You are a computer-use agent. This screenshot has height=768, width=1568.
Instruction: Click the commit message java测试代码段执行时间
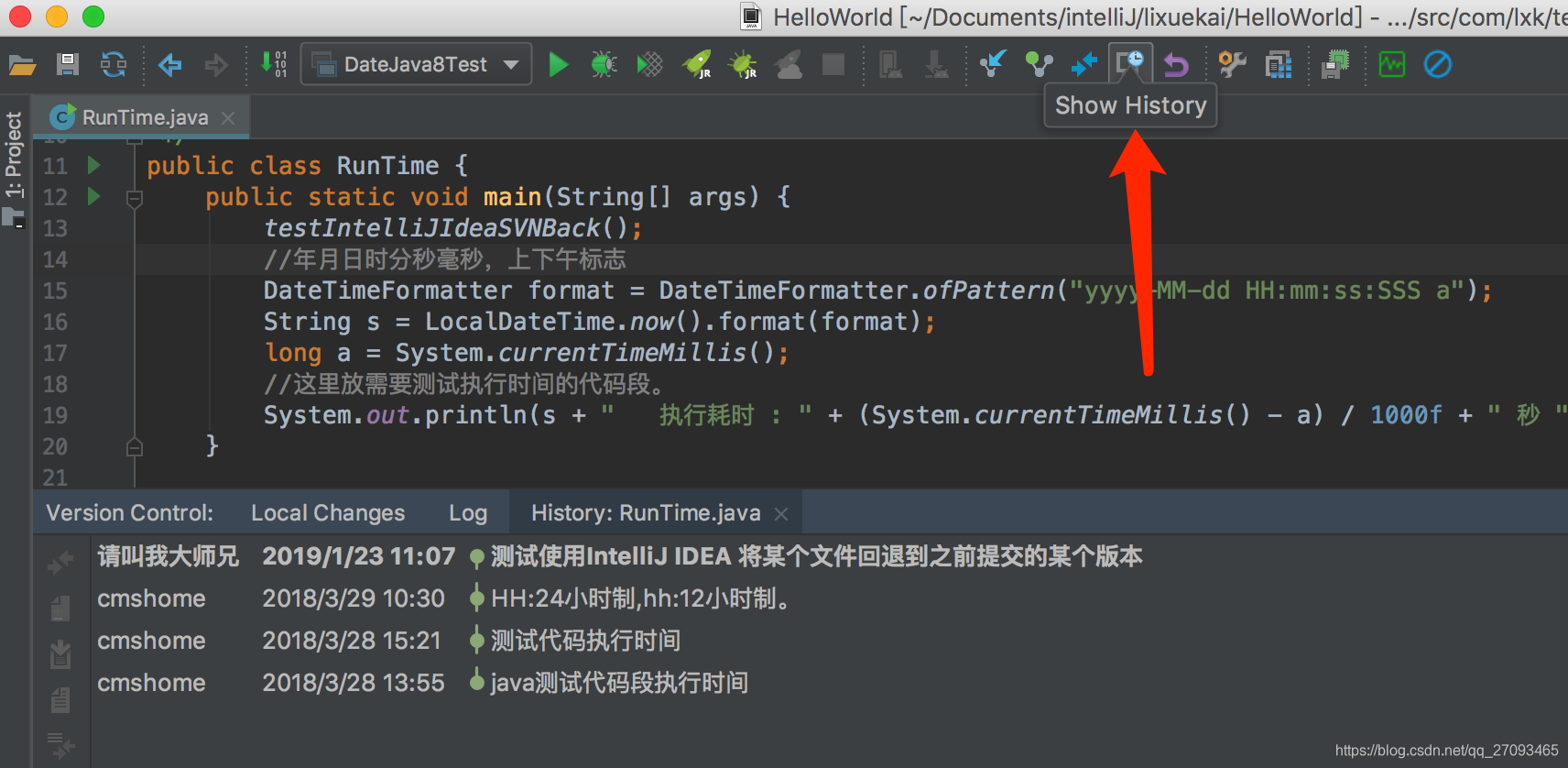pyautogui.click(x=620, y=683)
